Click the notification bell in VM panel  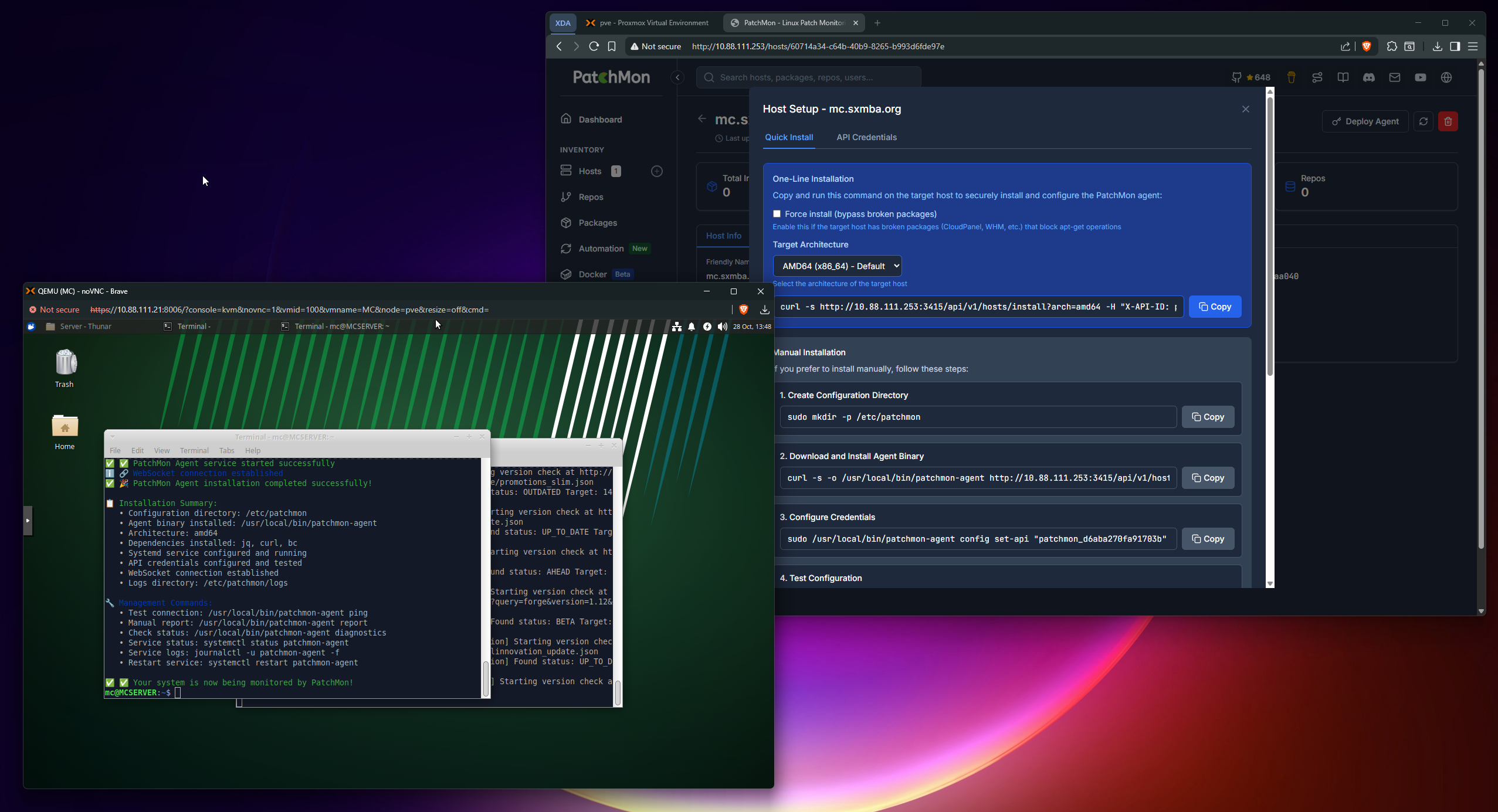[692, 327]
